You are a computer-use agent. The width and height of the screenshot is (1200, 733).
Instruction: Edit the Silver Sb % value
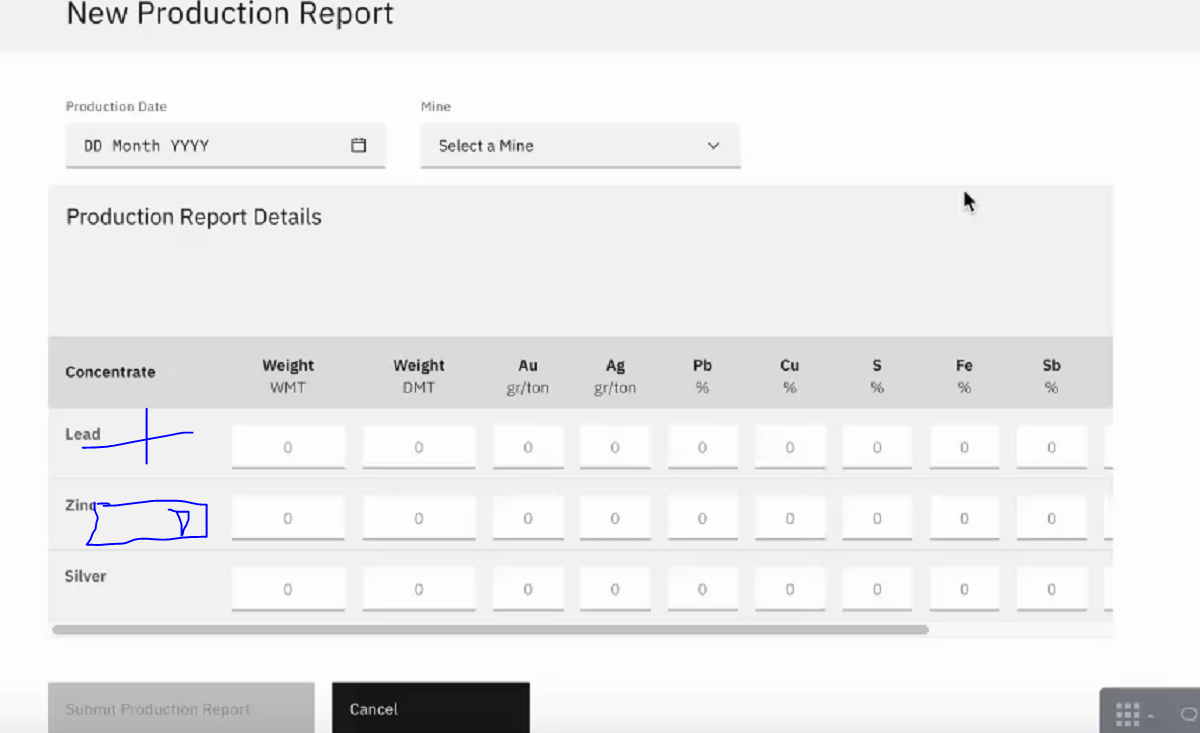coord(1052,589)
